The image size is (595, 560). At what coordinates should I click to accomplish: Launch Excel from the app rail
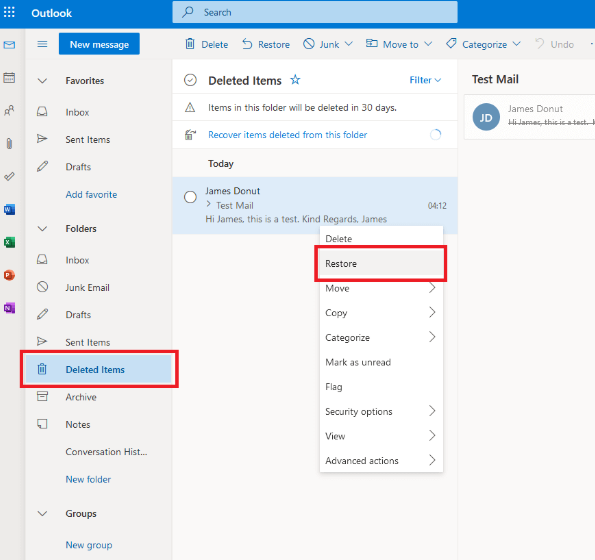point(9,242)
